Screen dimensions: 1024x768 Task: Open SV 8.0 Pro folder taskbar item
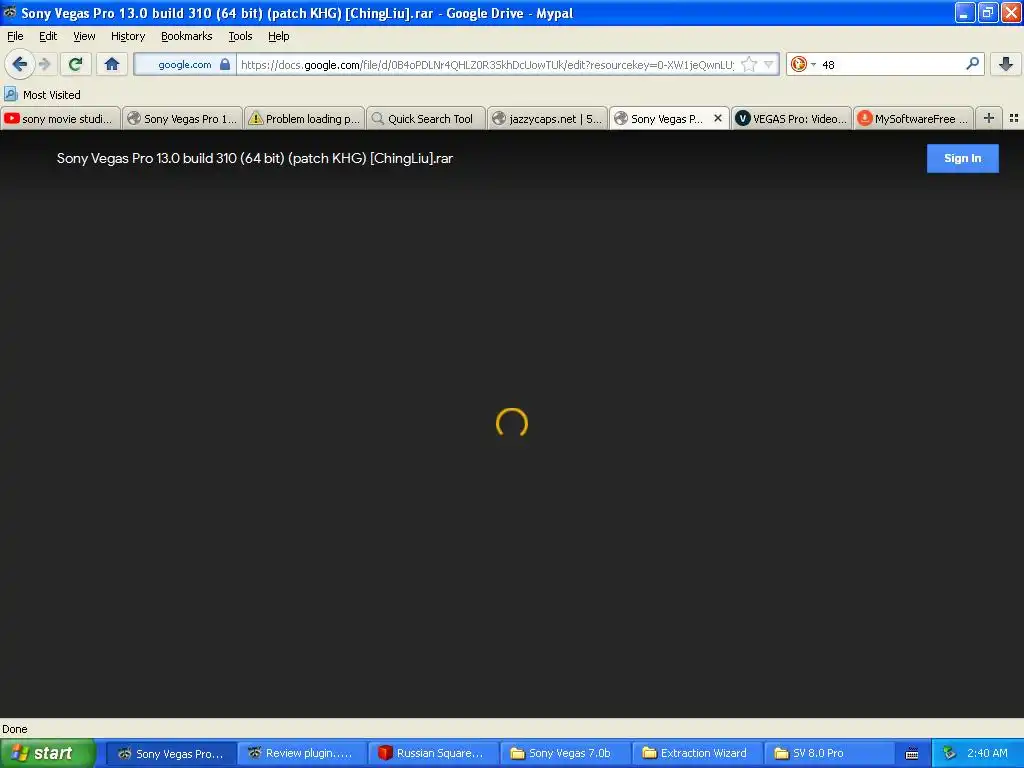click(827, 753)
